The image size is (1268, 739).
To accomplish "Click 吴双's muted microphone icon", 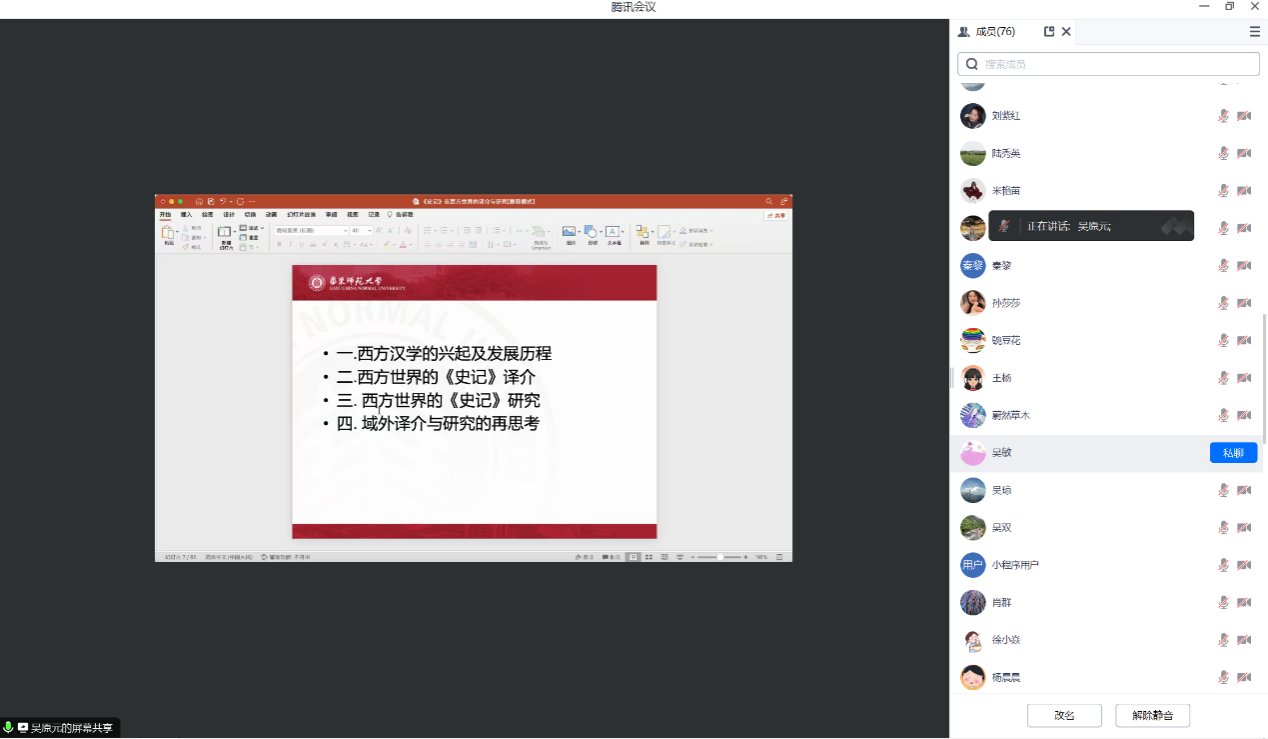I will tap(1223, 528).
